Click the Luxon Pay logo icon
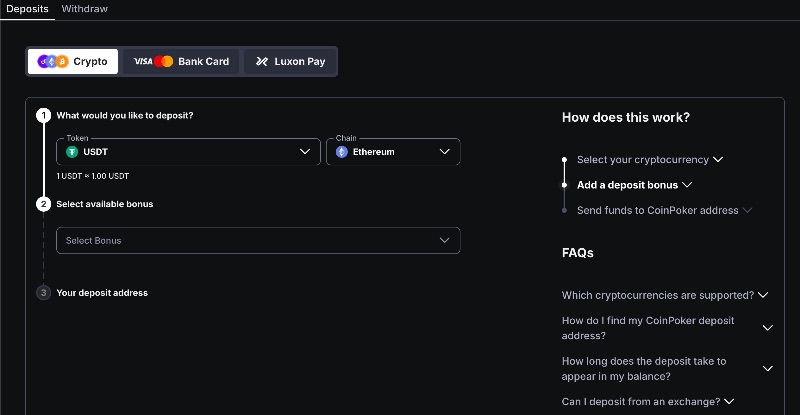The image size is (800, 415). point(262,61)
